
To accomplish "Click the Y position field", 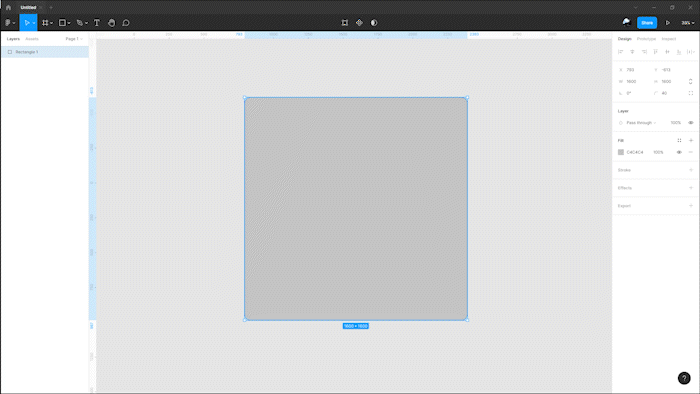I will tap(669, 70).
